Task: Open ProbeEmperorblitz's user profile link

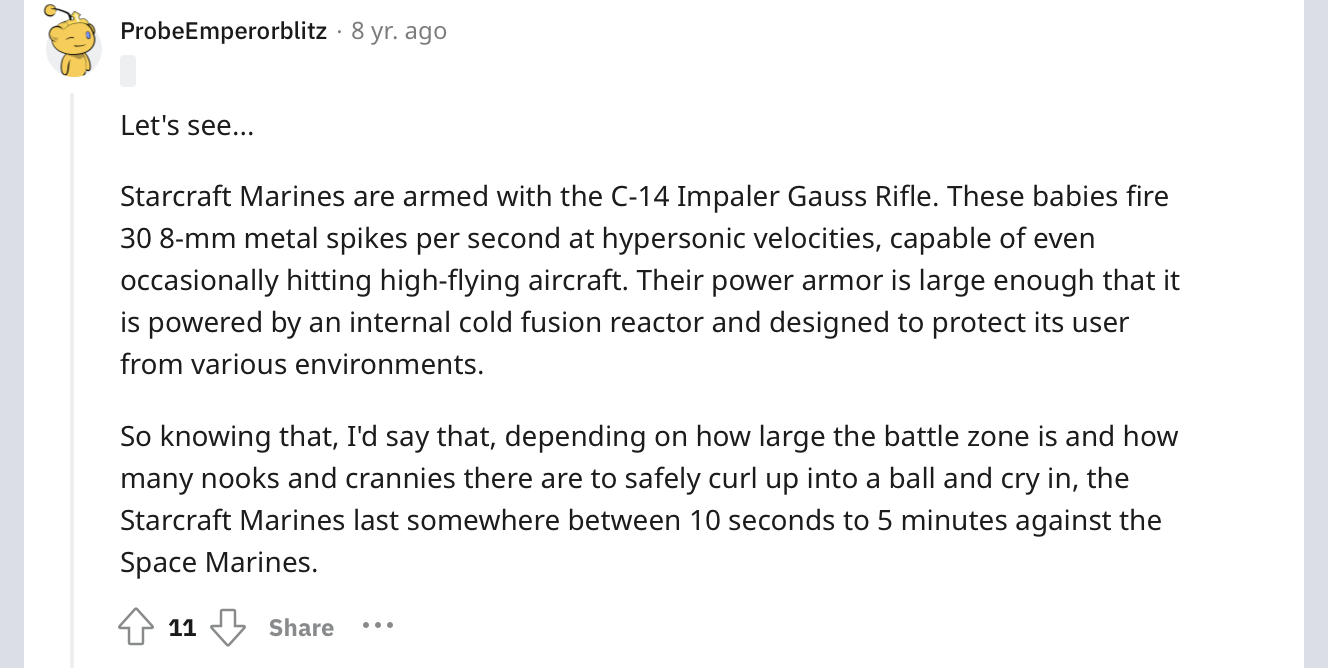Action: pos(223,31)
